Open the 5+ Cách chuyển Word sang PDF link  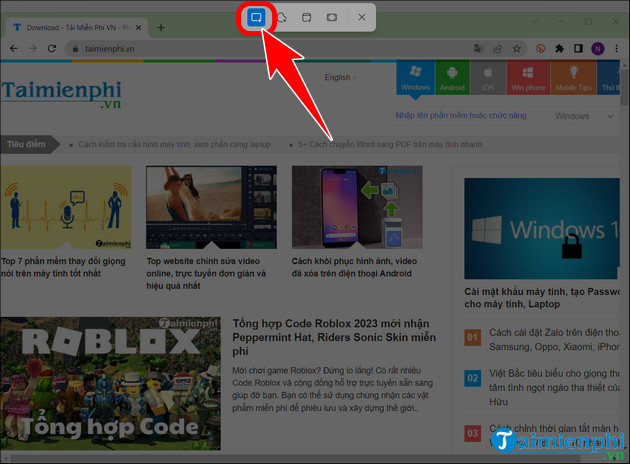coord(389,144)
